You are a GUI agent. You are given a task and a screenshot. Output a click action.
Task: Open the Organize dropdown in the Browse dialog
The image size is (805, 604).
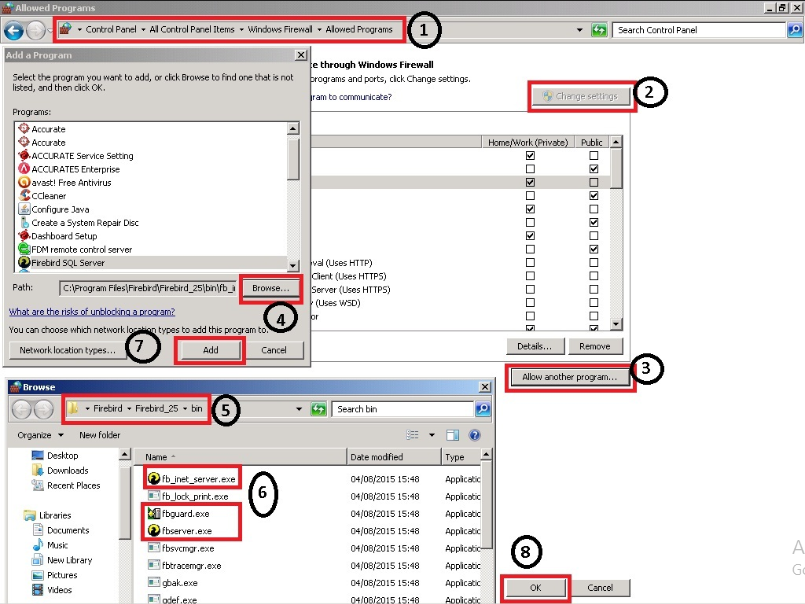pos(40,435)
